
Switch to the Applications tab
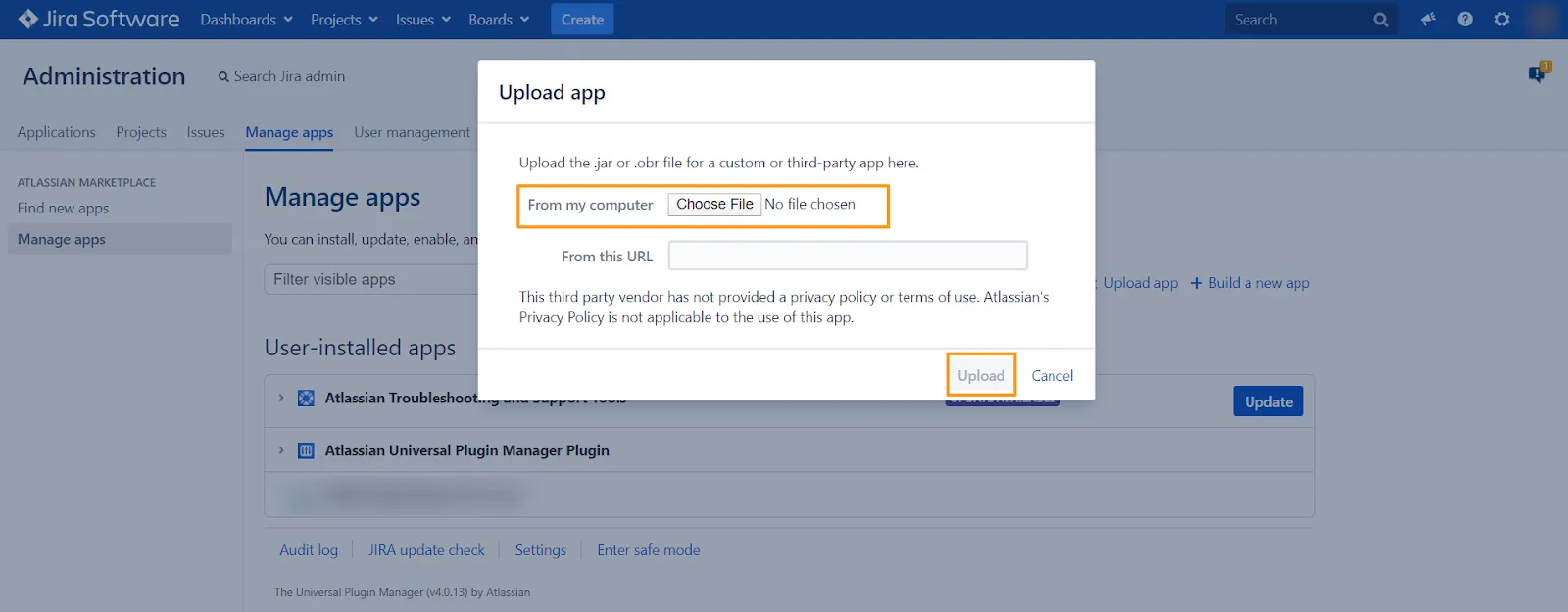point(57,132)
